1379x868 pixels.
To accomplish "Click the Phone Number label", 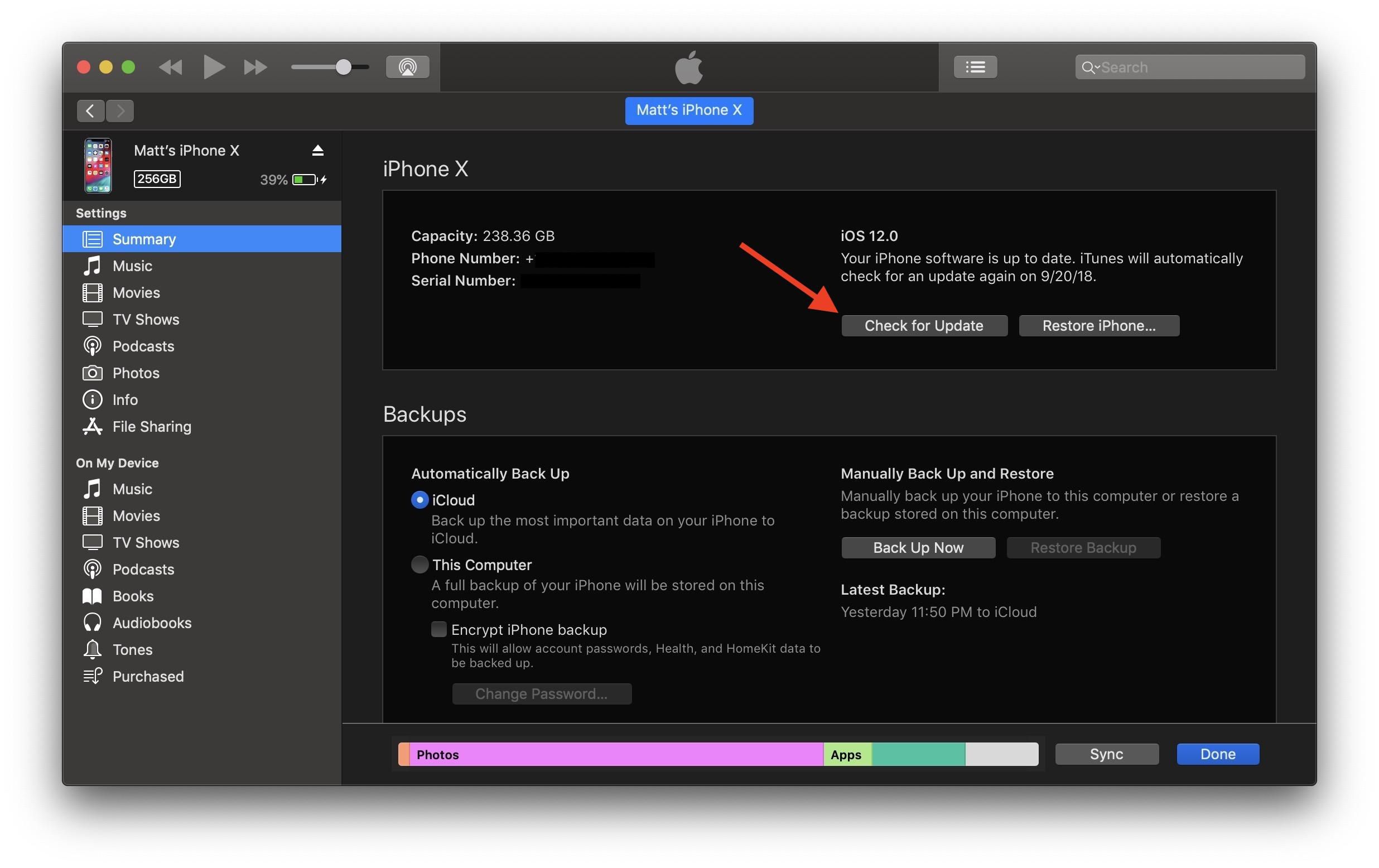I will click(465, 258).
